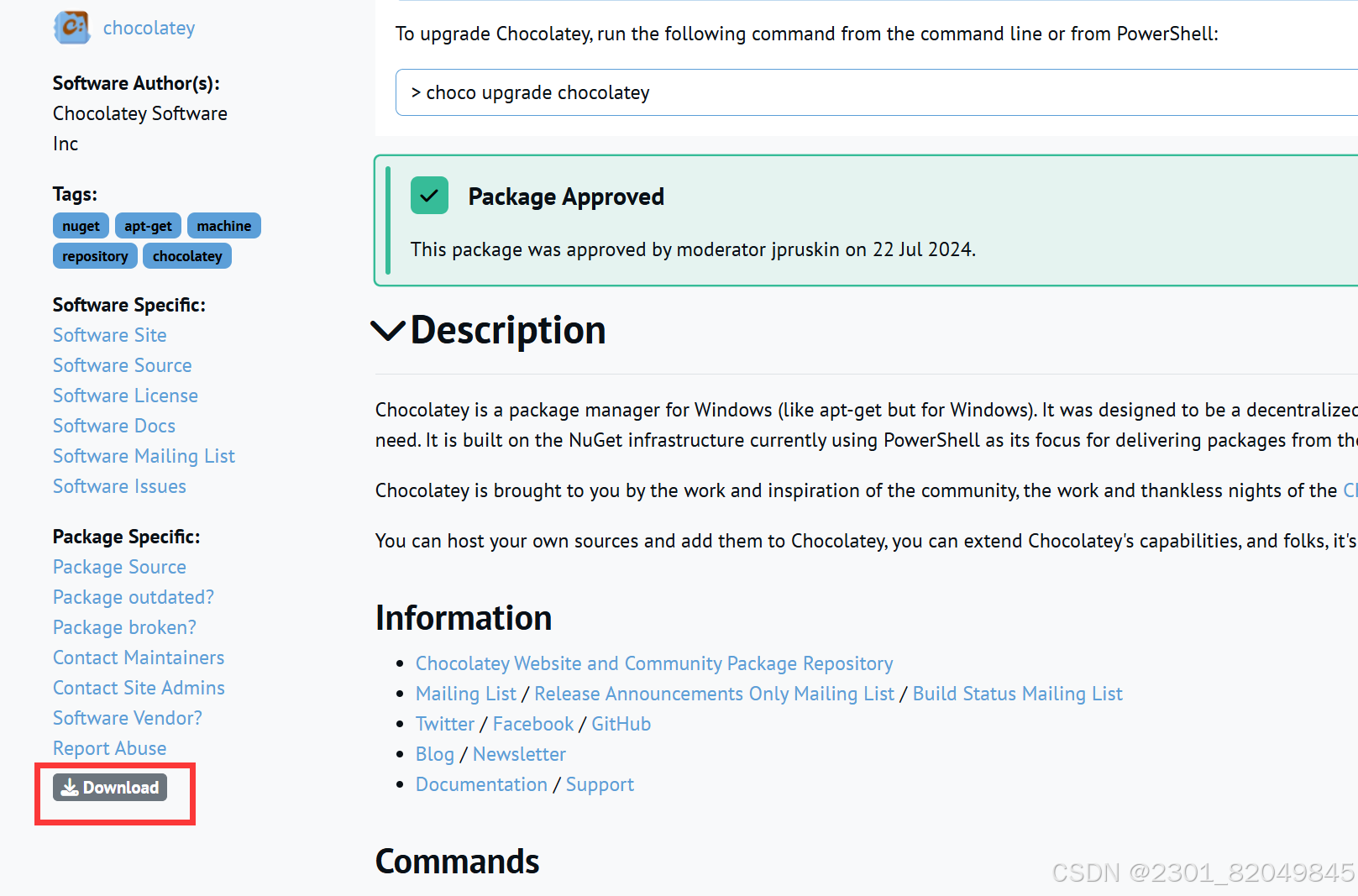The image size is (1358, 896).
Task: Click 'Chocolatey Software Inc' author text
Action: click(140, 128)
